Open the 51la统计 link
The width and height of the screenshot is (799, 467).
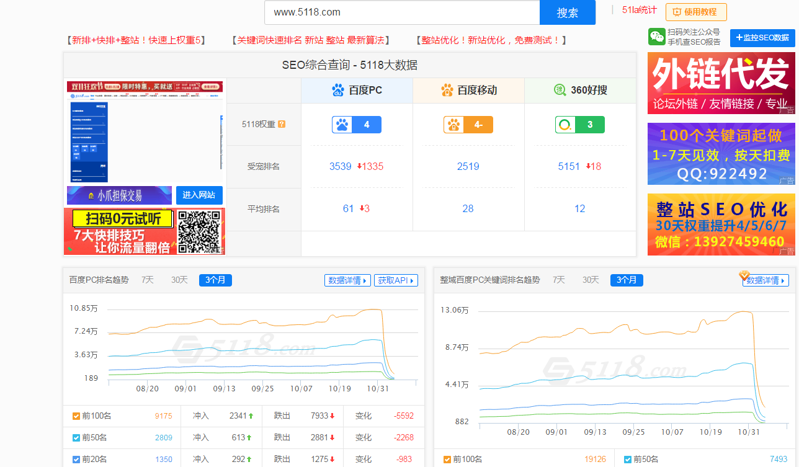(x=639, y=10)
